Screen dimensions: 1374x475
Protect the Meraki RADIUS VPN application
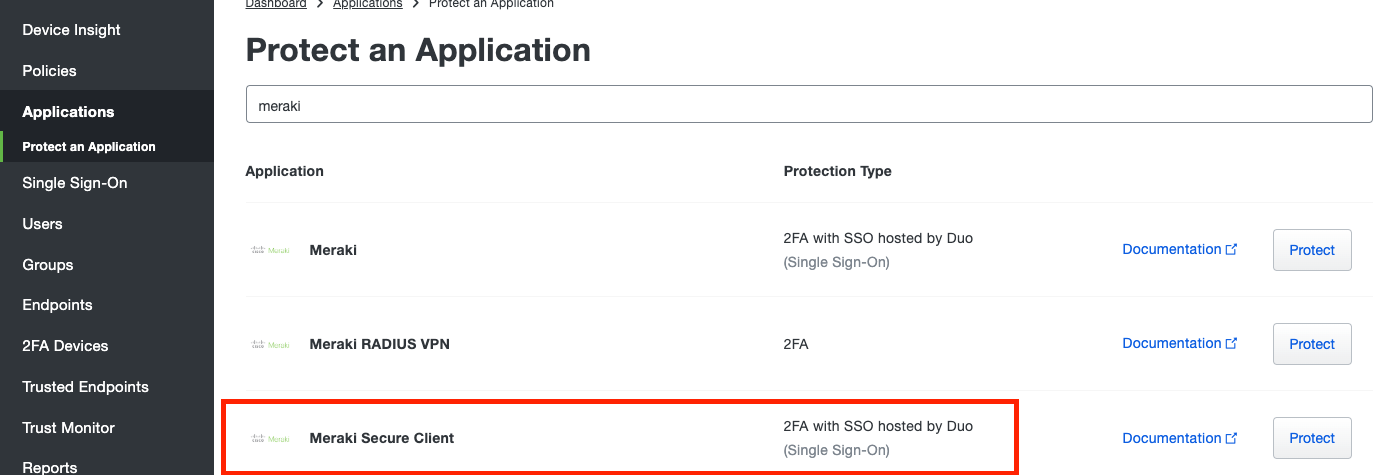tap(1312, 344)
